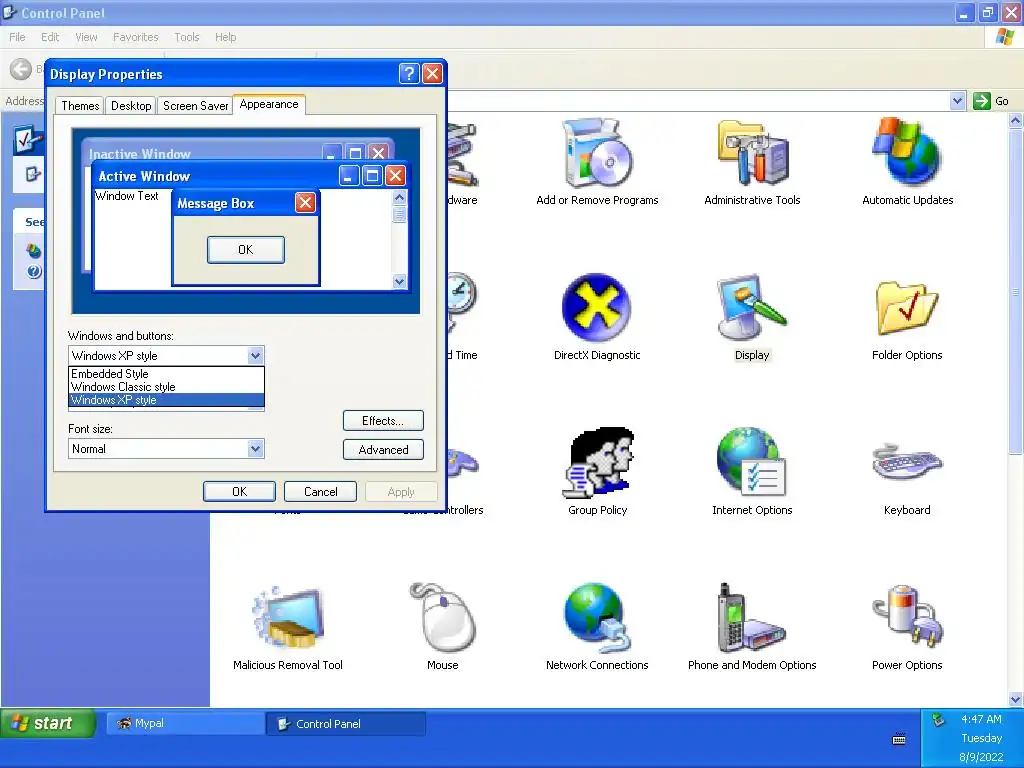
Task: Open the Start menu
Action: [48, 723]
